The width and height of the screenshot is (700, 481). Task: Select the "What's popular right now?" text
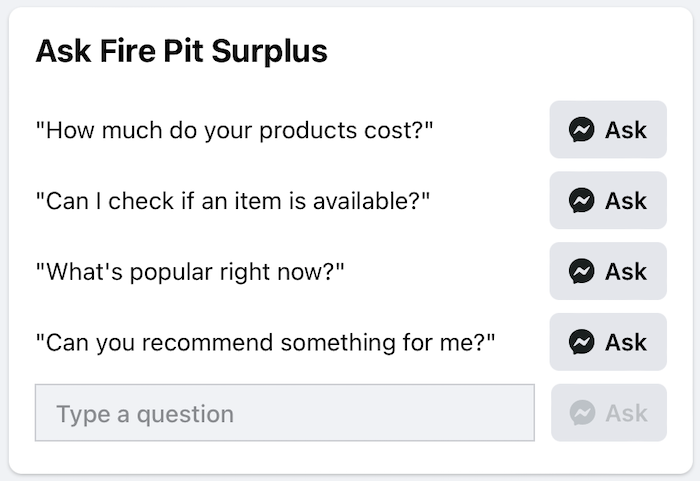(189, 271)
